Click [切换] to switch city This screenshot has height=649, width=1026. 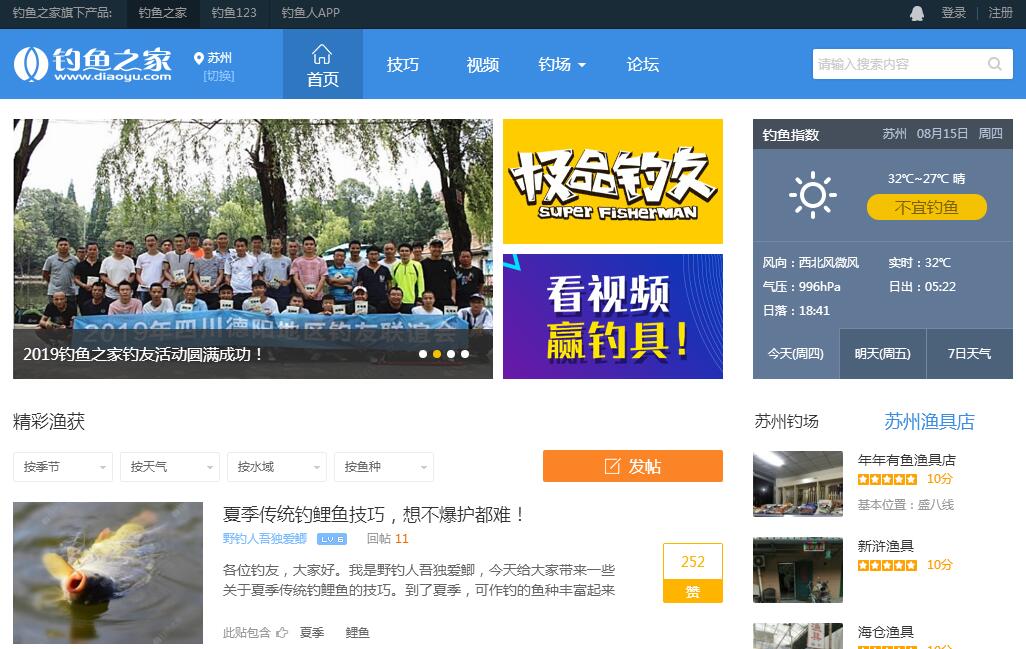[219, 76]
